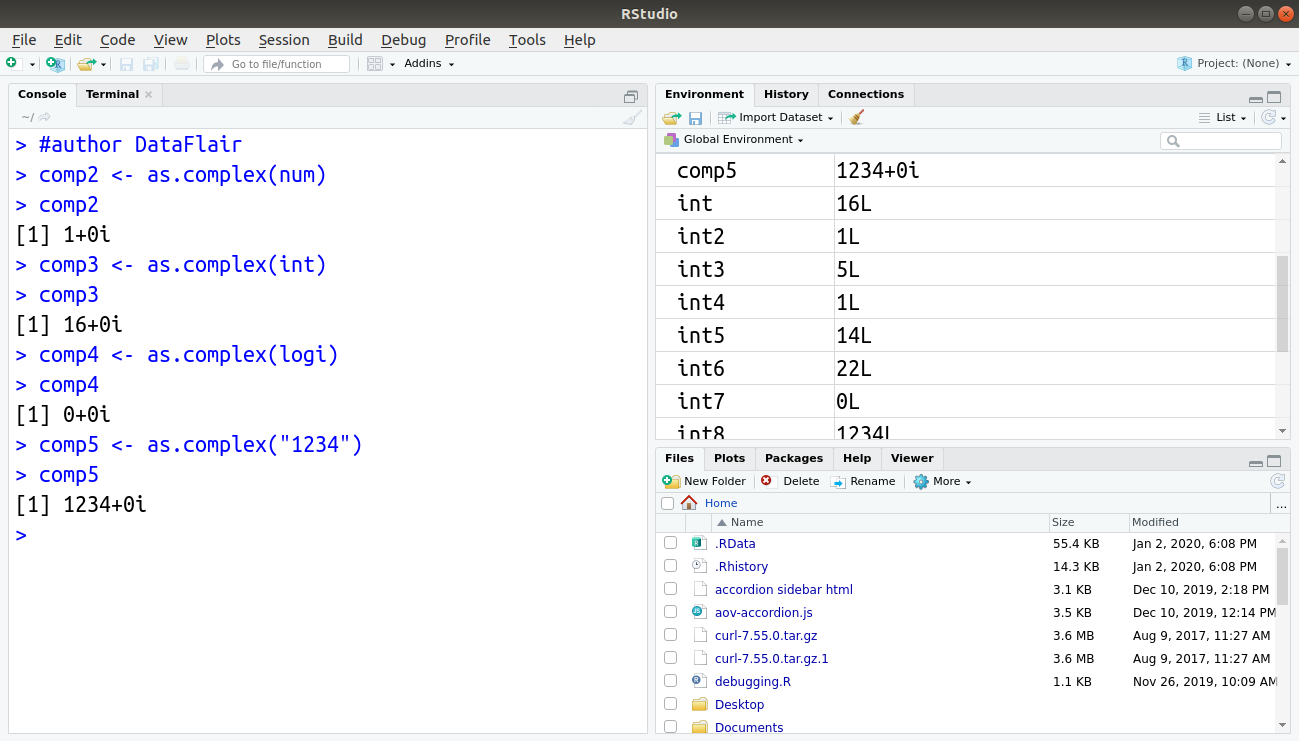1299x741 pixels.
Task: Click the Delete button in Files
Action: point(790,481)
